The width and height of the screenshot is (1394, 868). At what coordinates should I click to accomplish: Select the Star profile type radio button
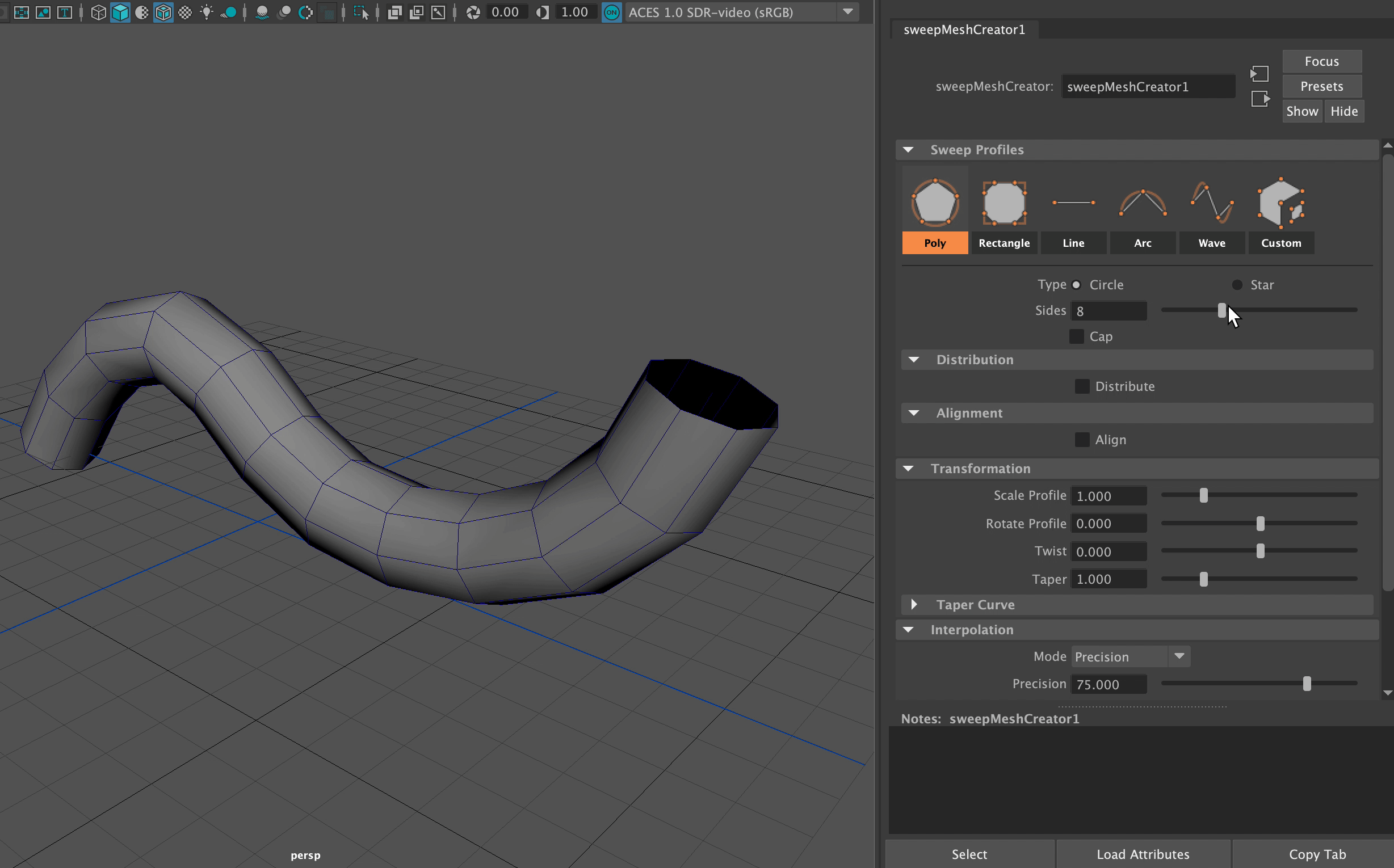(1237, 284)
